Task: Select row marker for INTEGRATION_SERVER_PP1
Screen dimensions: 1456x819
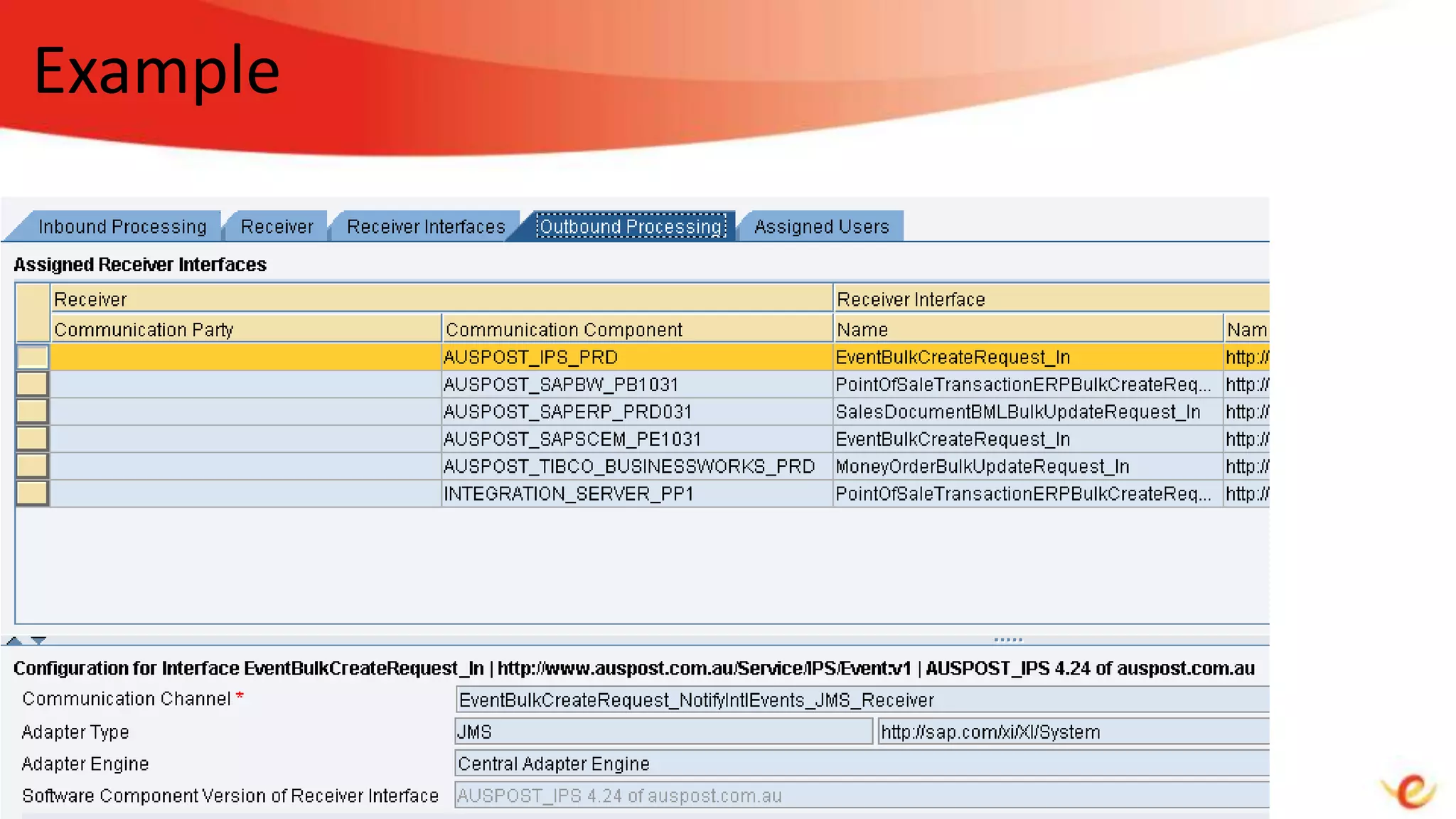Action: coord(32,493)
